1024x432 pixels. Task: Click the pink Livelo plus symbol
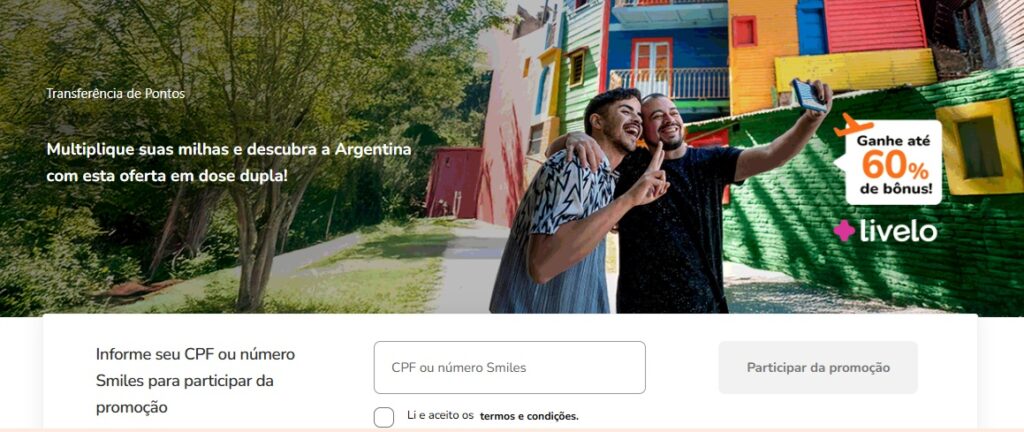(x=844, y=230)
